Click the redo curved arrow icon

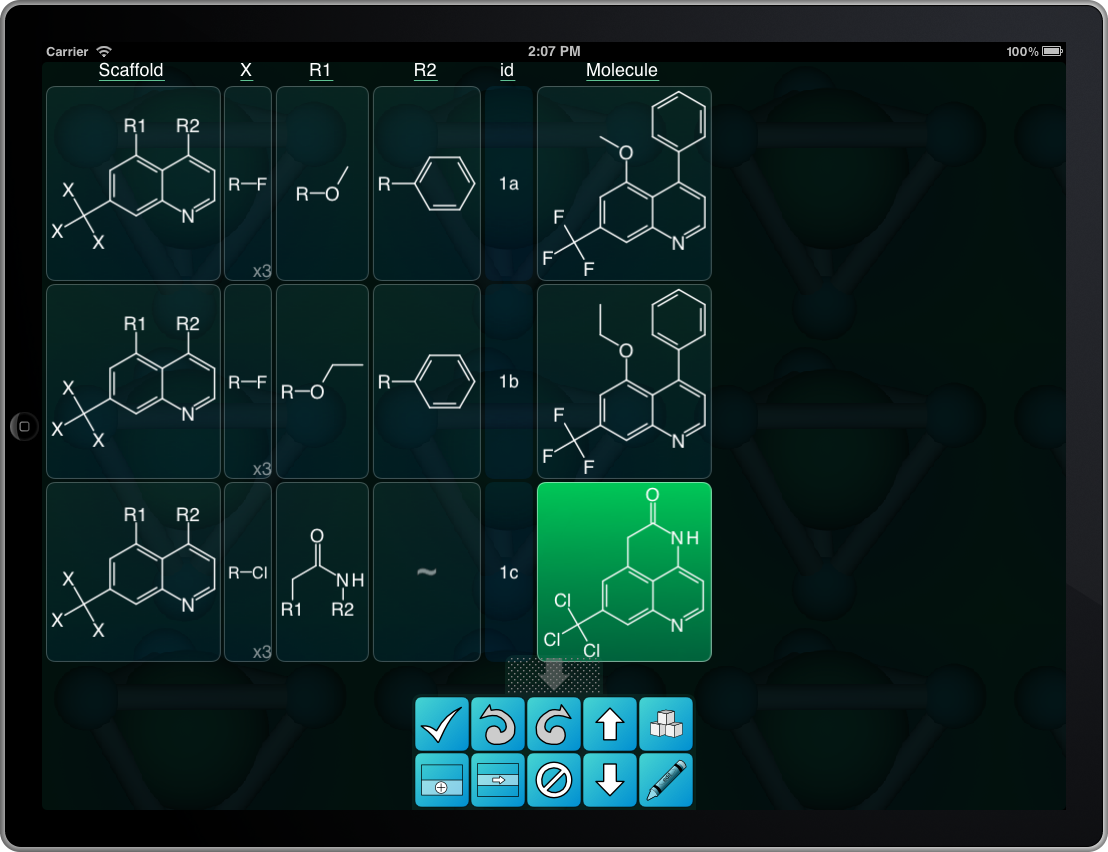pos(554,724)
